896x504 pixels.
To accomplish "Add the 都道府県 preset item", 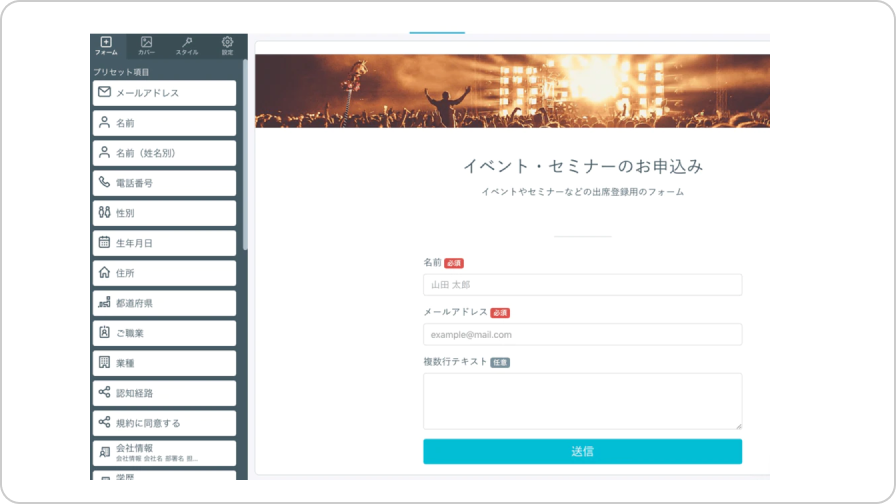I will point(164,303).
